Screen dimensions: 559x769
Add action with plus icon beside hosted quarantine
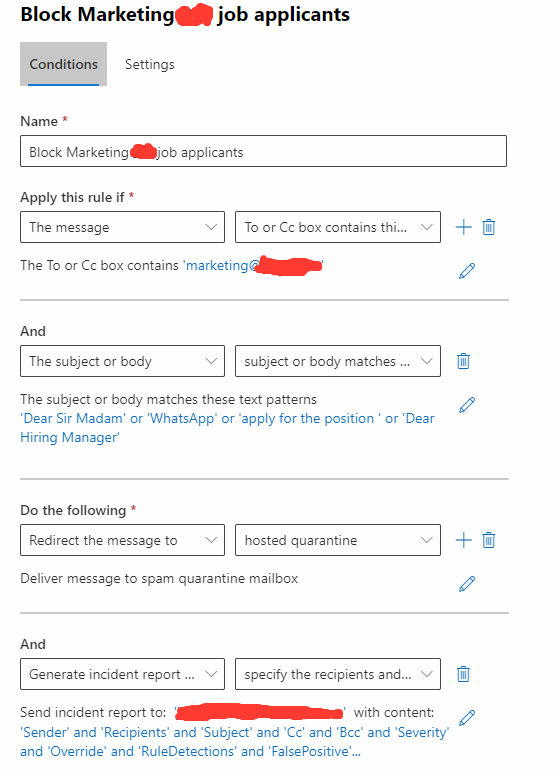463,540
